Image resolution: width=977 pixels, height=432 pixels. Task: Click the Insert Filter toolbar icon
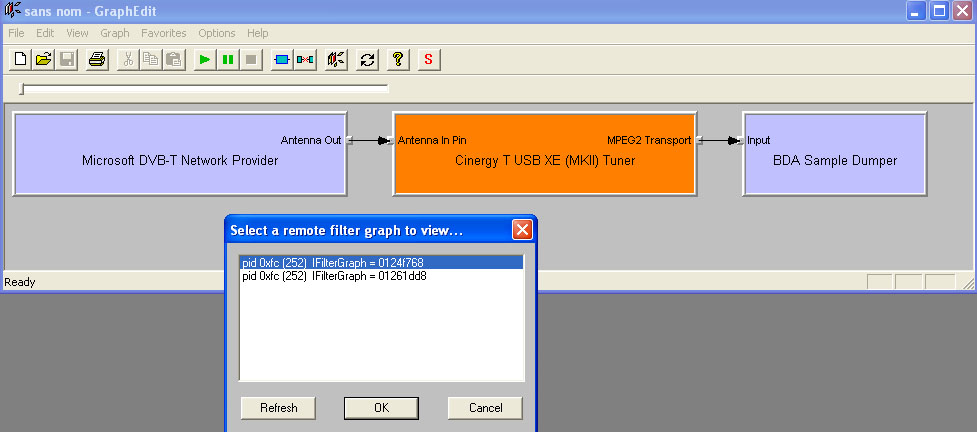pyautogui.click(x=282, y=60)
